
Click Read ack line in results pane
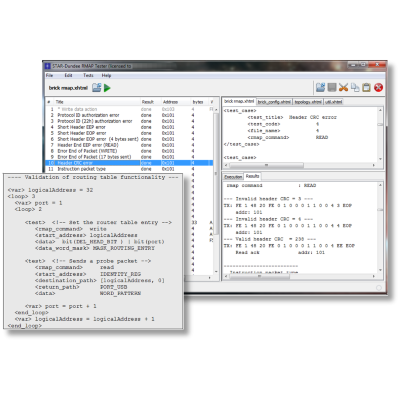click(279, 252)
